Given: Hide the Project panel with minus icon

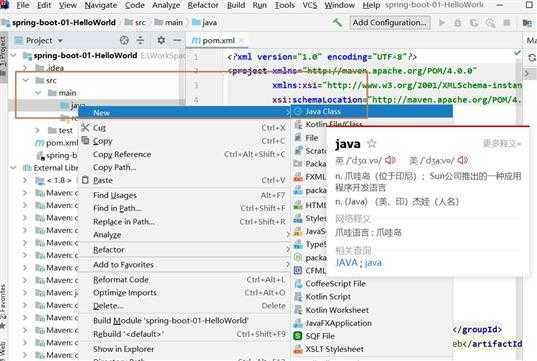Looking at the screenshot, I should [x=177, y=40].
